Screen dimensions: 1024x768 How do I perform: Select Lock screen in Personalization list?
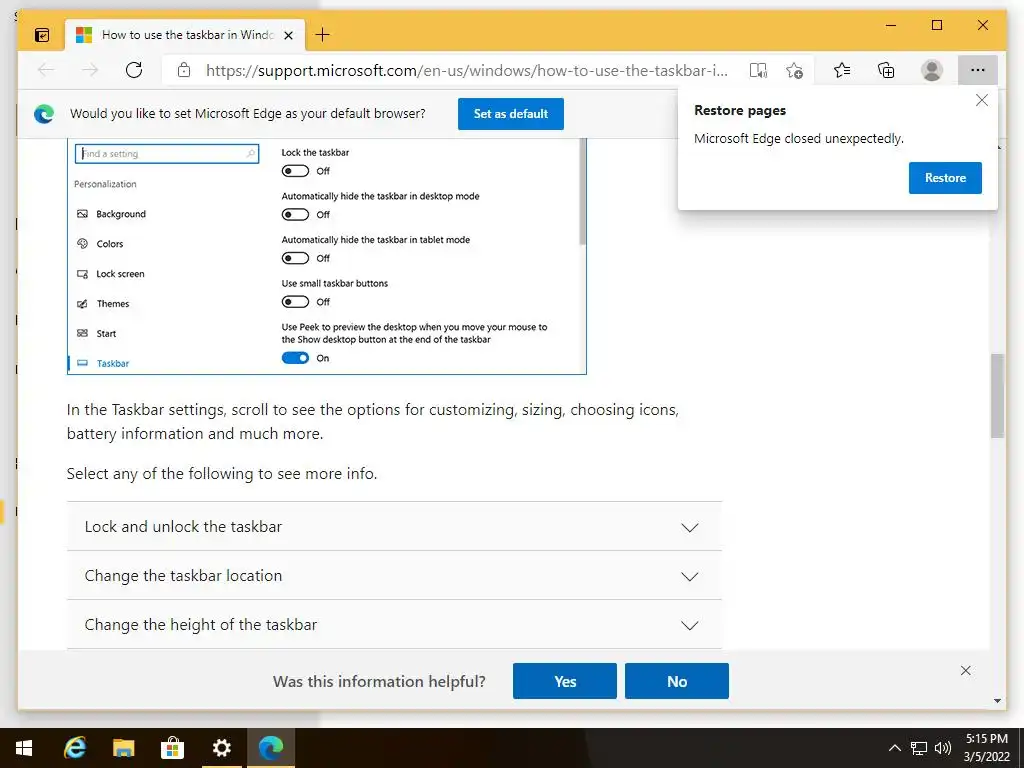(110, 274)
